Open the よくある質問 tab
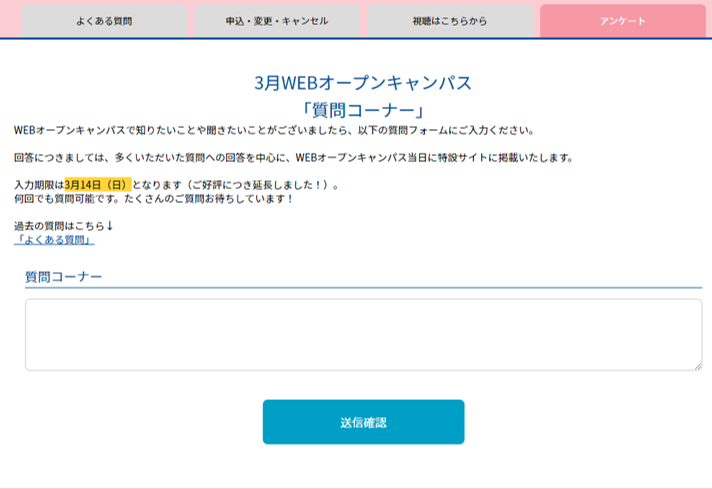This screenshot has height=489, width=712. coord(103,21)
